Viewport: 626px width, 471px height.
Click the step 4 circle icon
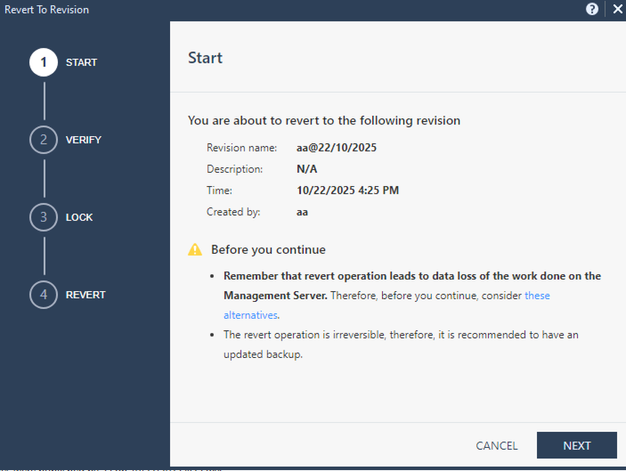(43, 295)
